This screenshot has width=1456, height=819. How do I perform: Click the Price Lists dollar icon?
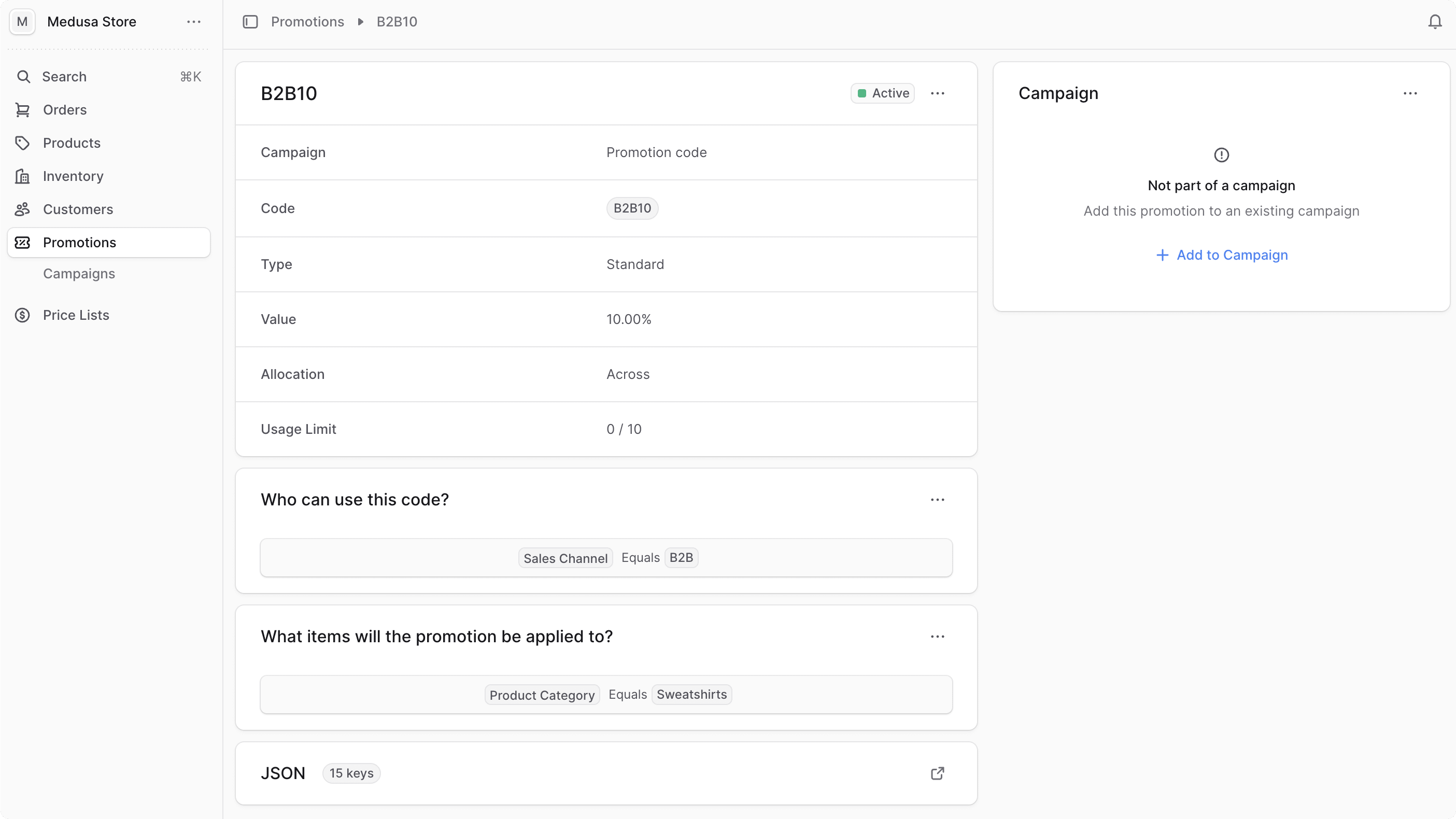click(23, 315)
